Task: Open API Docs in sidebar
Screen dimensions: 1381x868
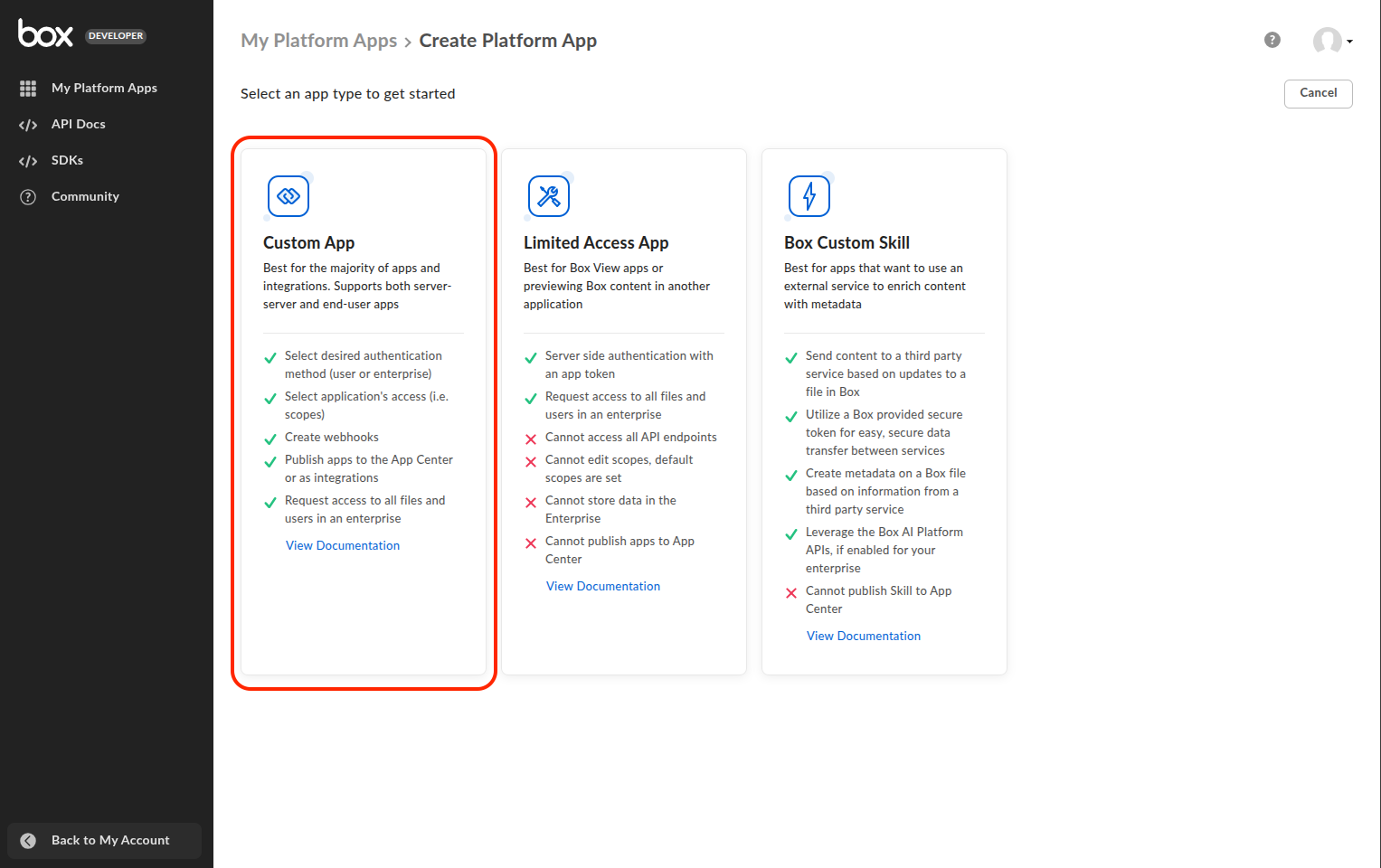Action: point(79,124)
